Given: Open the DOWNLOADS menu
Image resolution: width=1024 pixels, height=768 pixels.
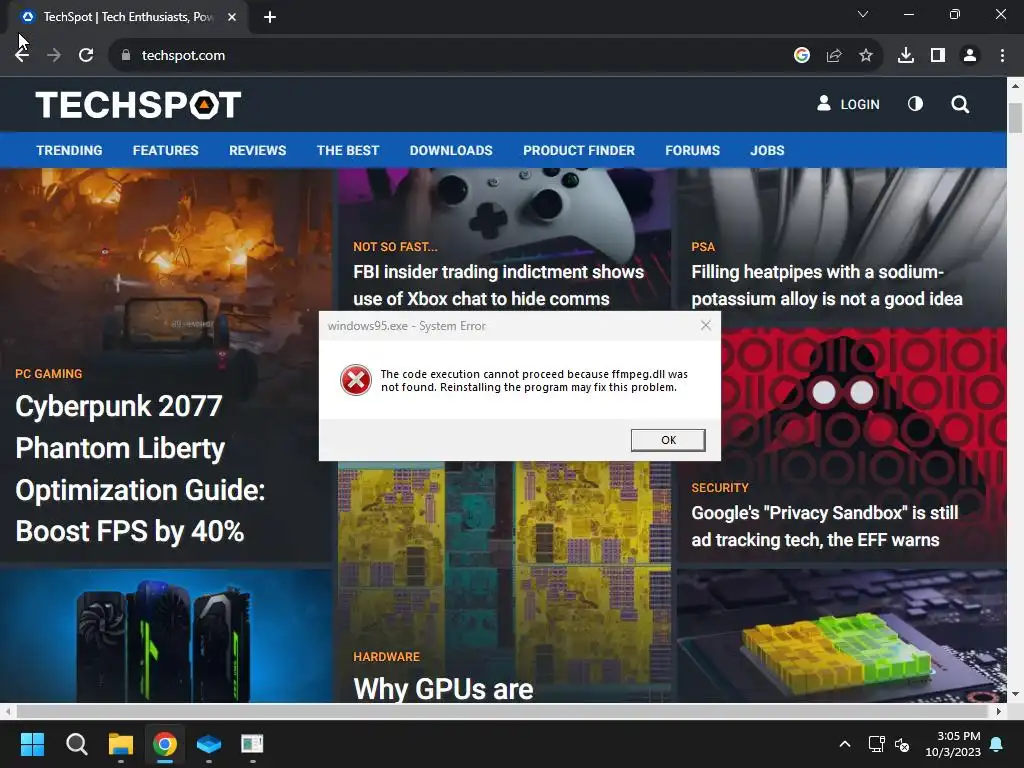Looking at the screenshot, I should 451,150.
